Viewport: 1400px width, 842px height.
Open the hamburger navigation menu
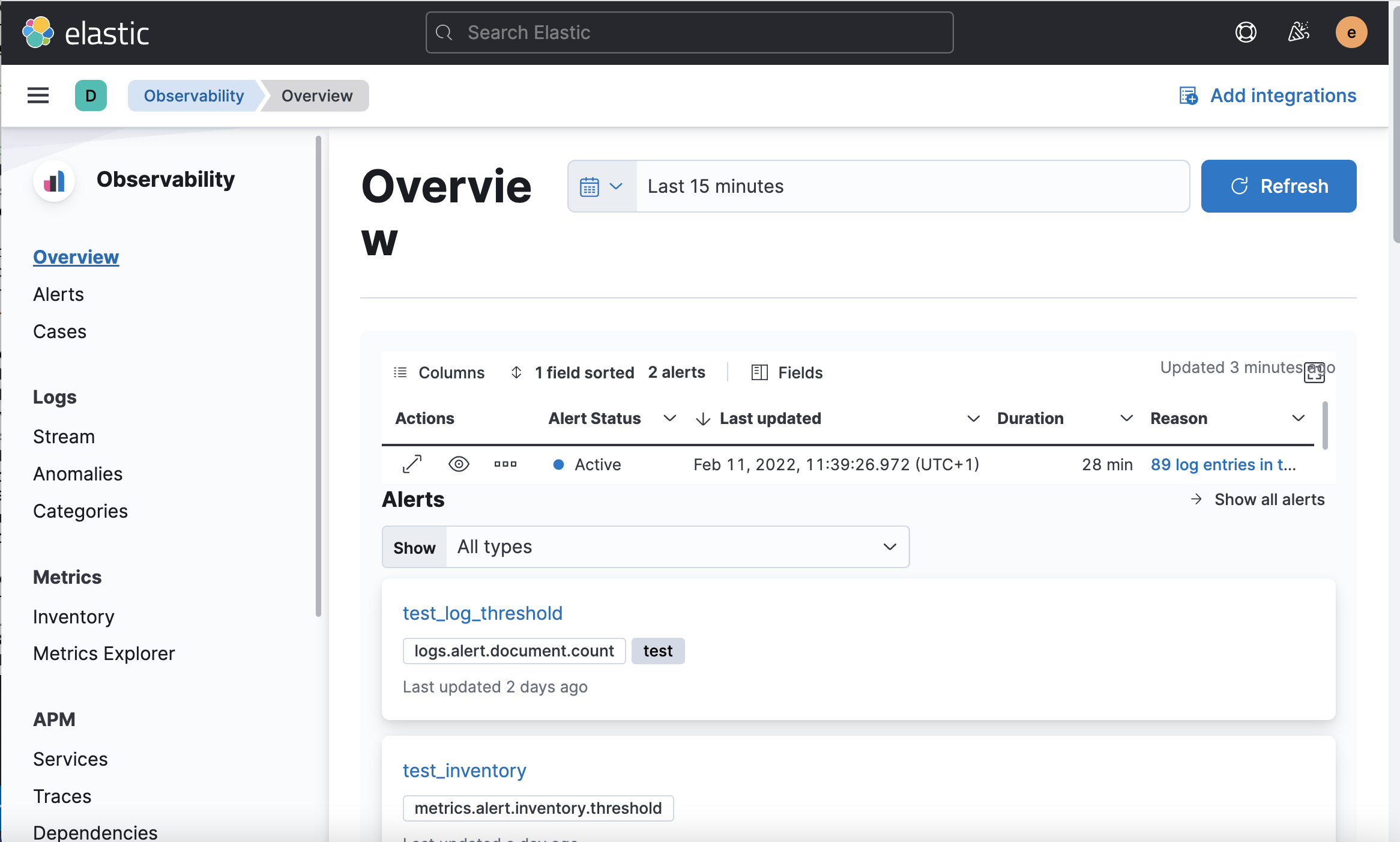click(38, 95)
